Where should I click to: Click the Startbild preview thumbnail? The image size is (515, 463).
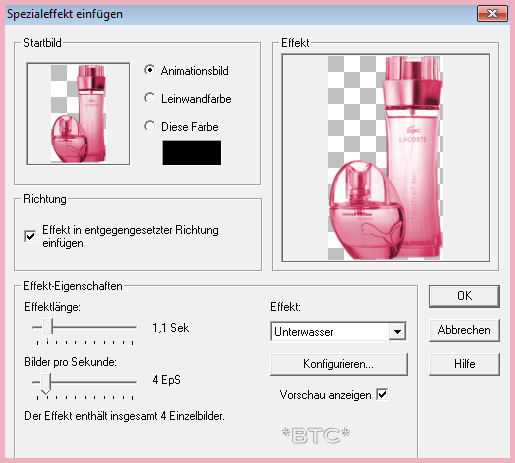tap(78, 114)
